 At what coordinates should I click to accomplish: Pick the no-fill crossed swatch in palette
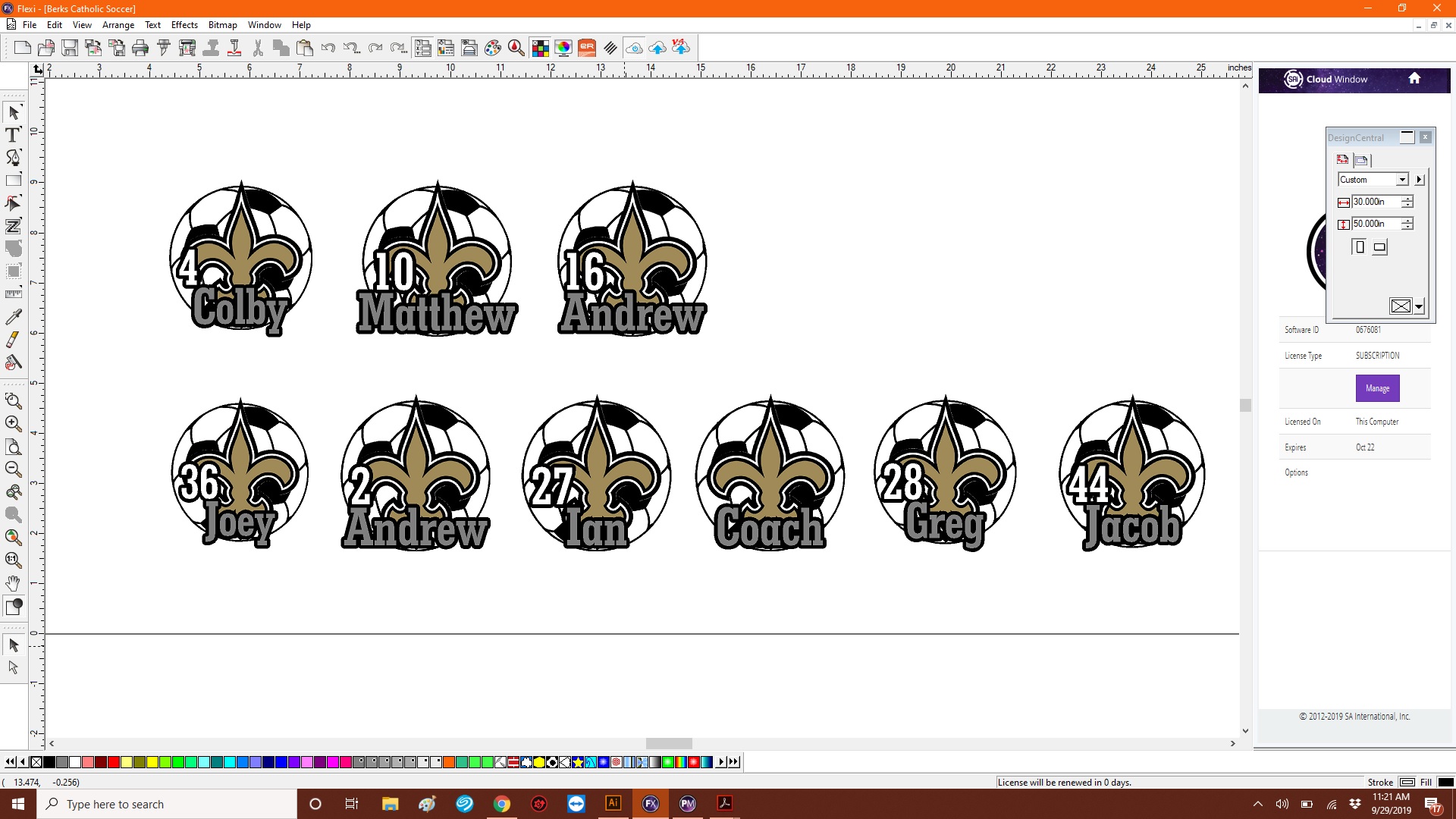click(36, 762)
